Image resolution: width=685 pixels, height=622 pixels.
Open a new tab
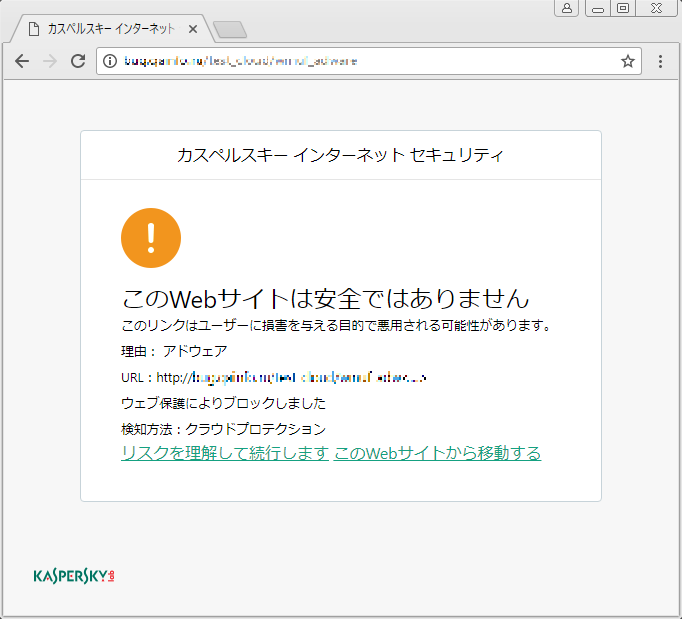tap(231, 30)
